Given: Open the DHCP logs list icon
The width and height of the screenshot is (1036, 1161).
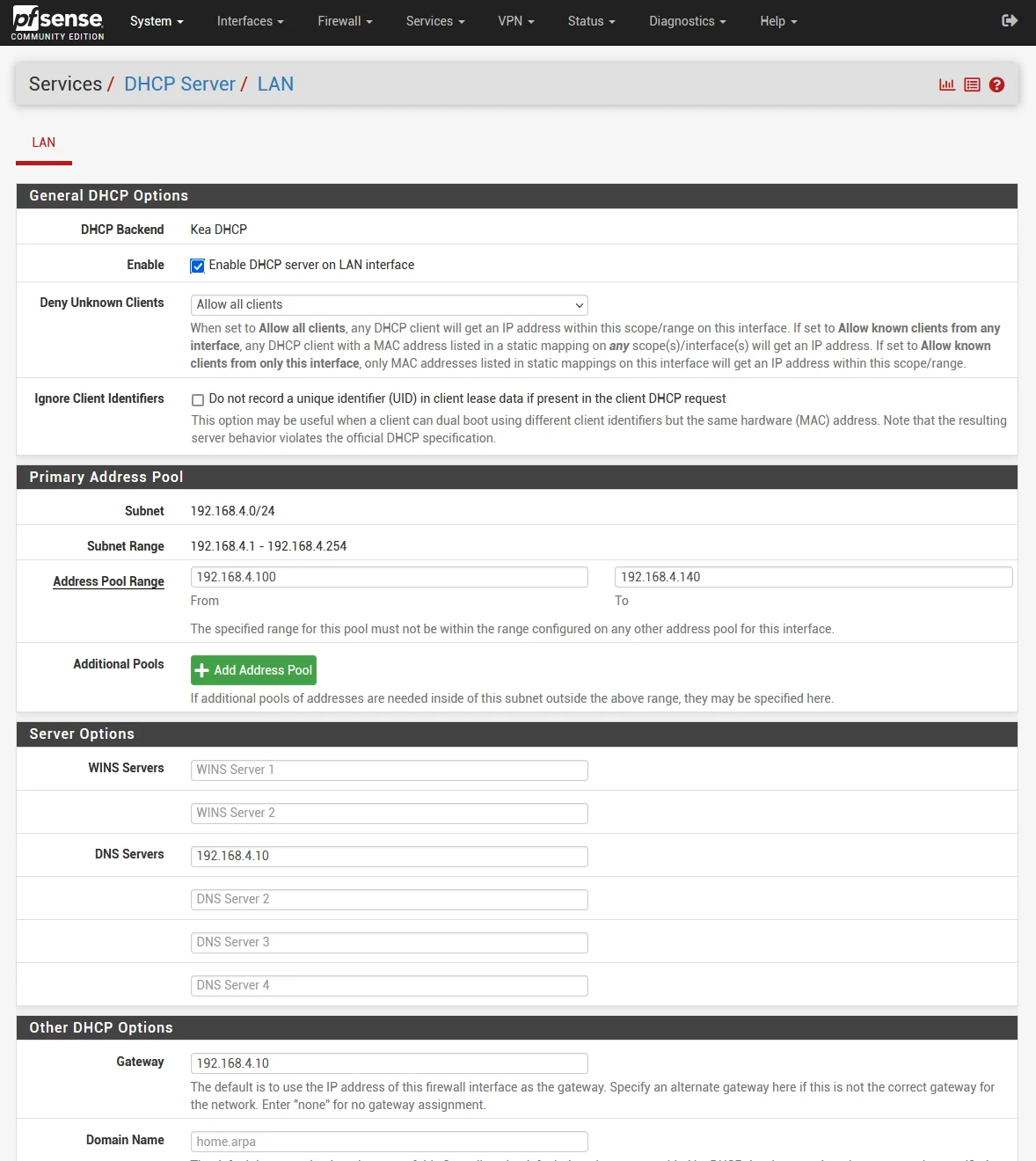Looking at the screenshot, I should 972,84.
